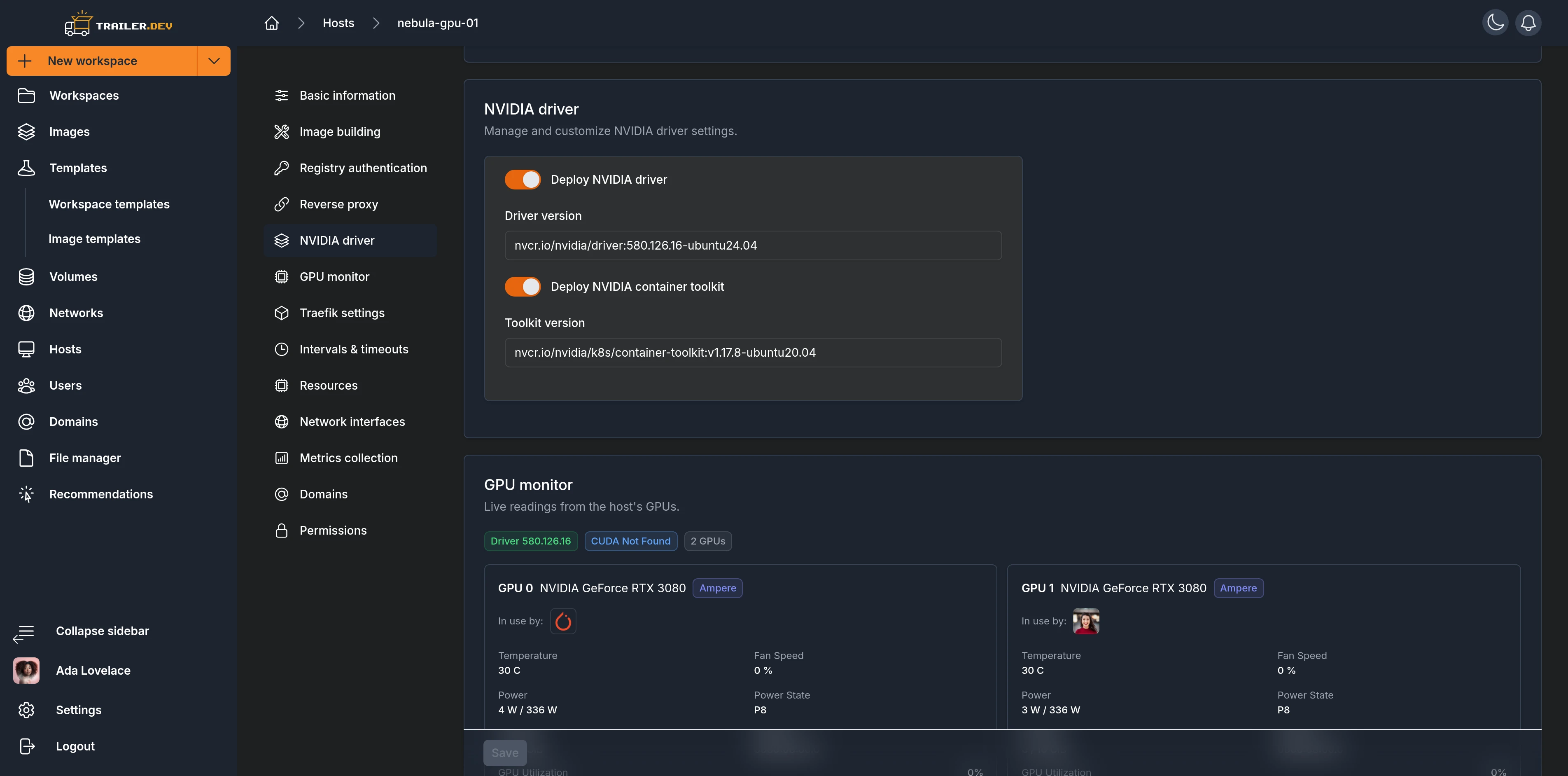Click the Basic information sliders icon
The height and width of the screenshot is (776, 1568).
click(281, 96)
